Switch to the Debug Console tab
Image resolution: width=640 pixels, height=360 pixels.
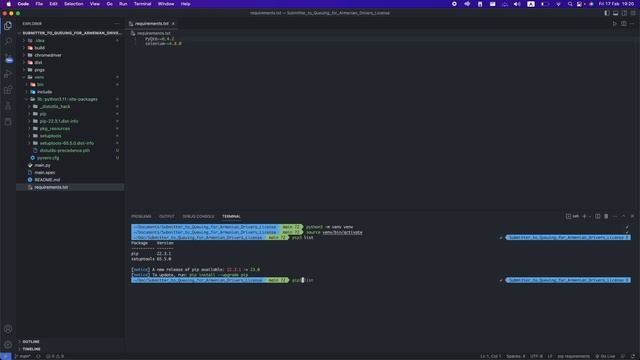[x=198, y=216]
